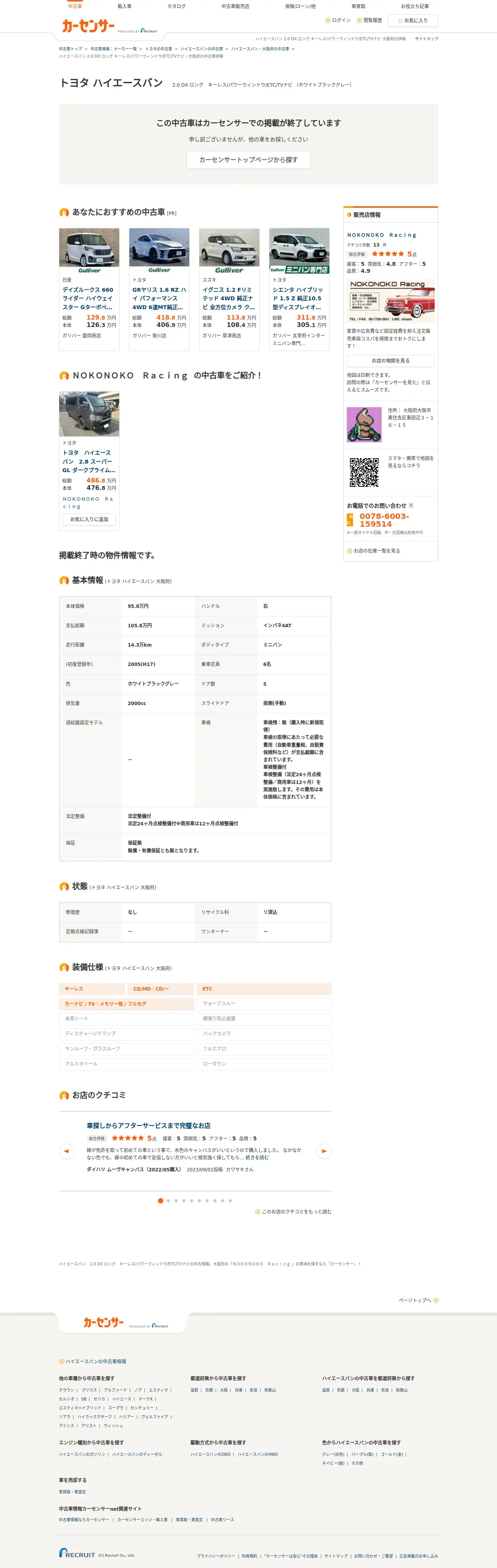Open カーセンサーエッジ・輸入車 link
The image size is (497, 1568).
click(x=142, y=1520)
